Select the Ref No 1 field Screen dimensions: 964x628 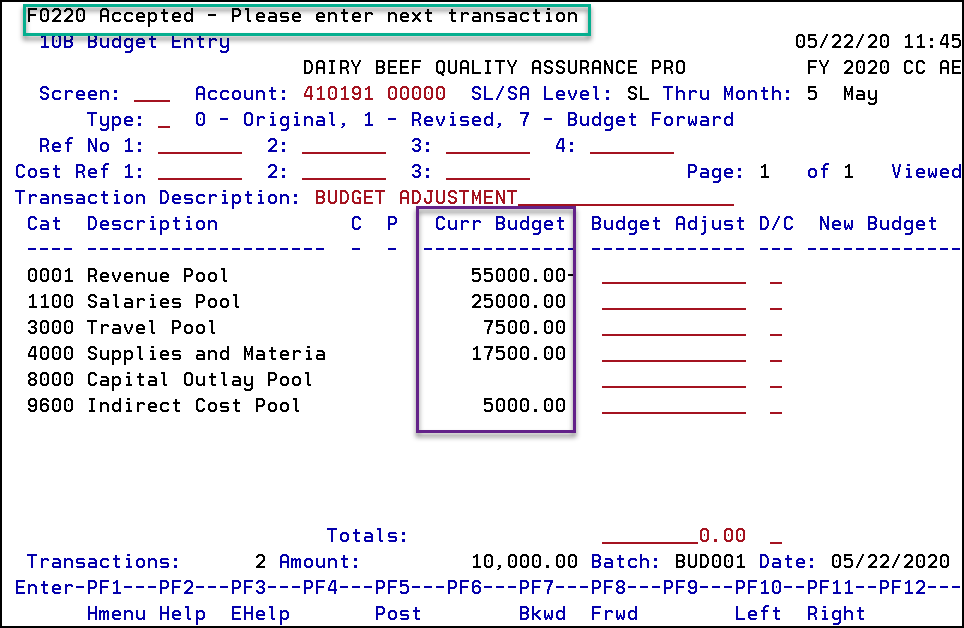coord(200,147)
